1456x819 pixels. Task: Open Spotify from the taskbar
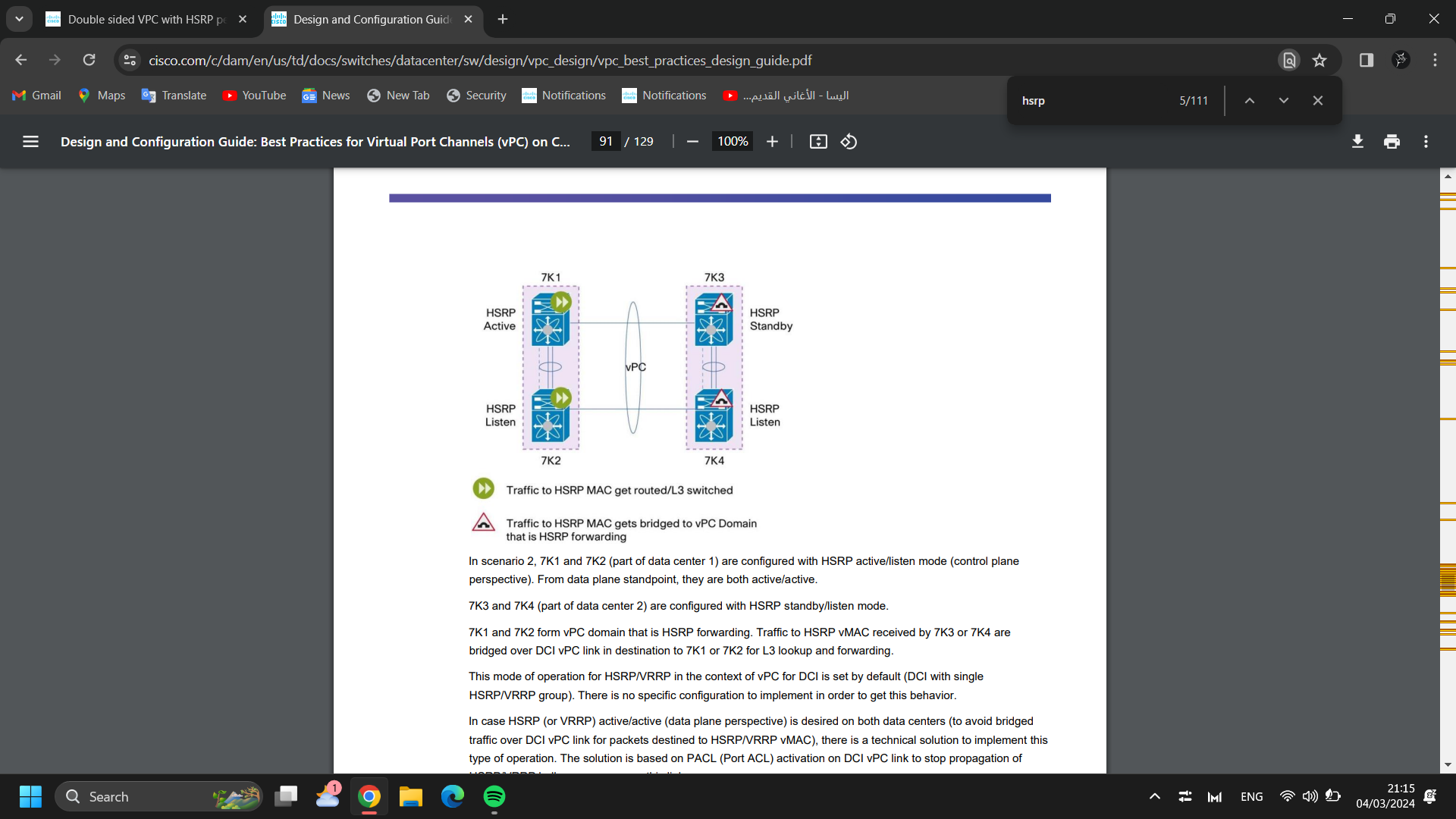click(494, 796)
